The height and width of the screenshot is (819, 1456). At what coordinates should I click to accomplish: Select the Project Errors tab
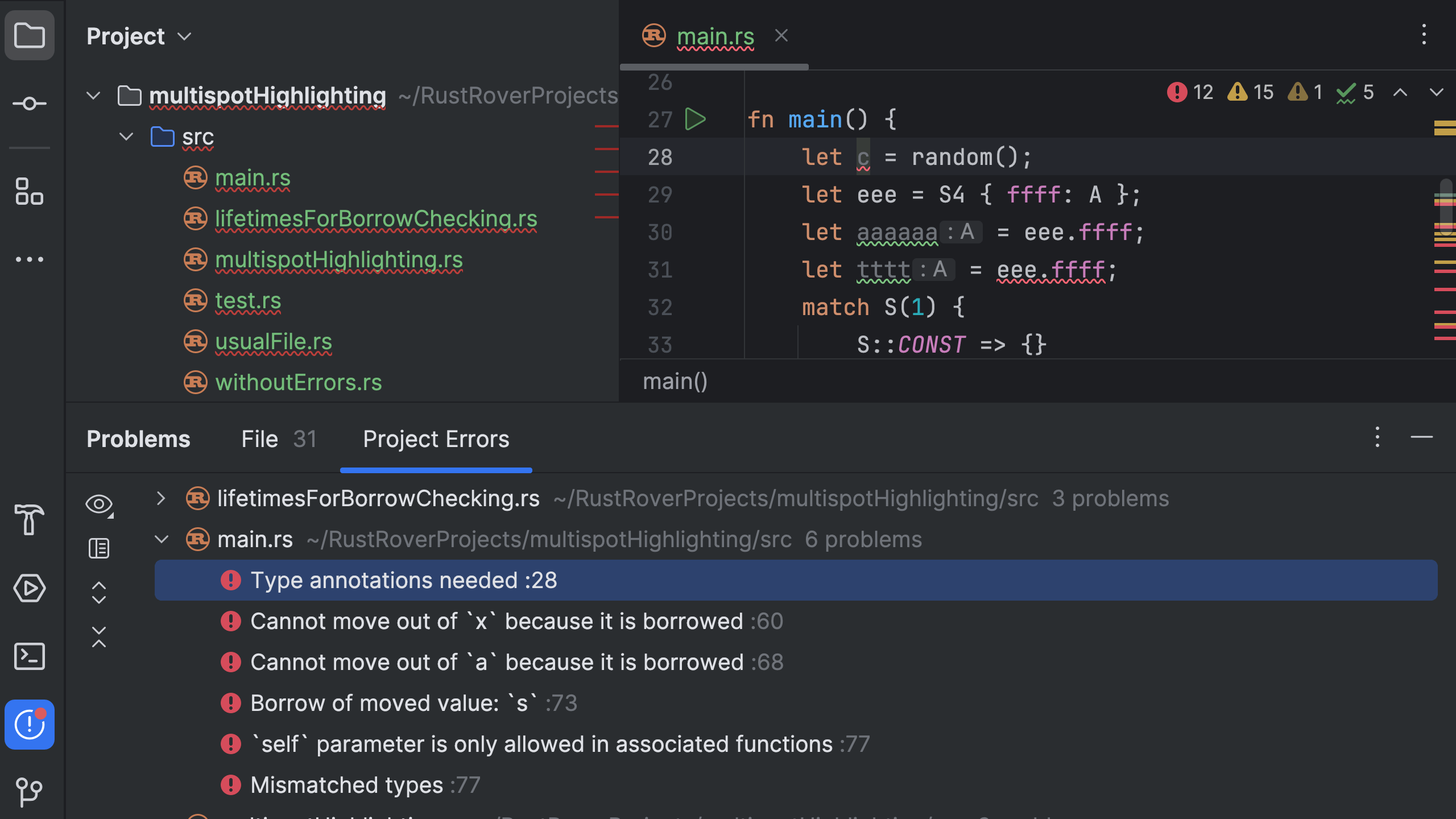[x=436, y=439]
